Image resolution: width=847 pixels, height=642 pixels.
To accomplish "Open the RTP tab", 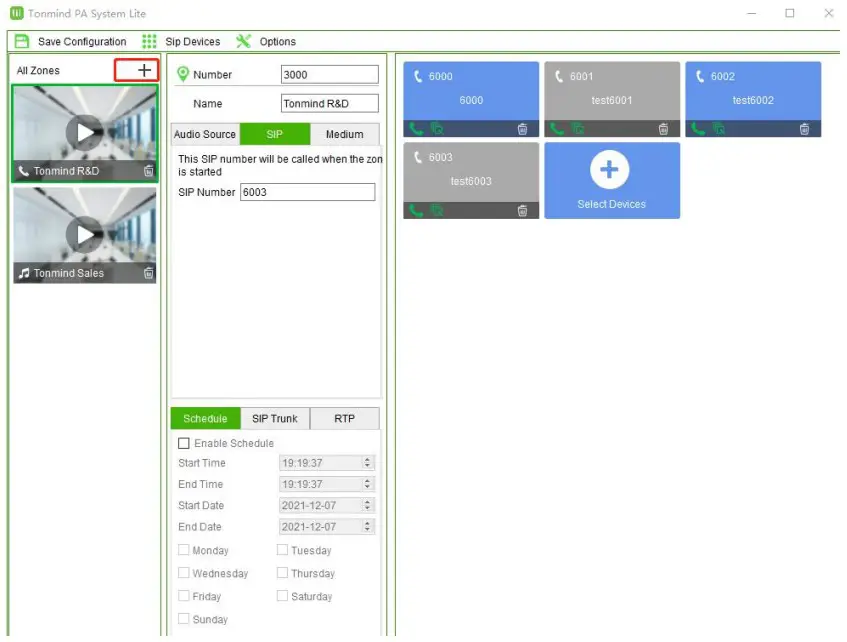I will click(345, 419).
